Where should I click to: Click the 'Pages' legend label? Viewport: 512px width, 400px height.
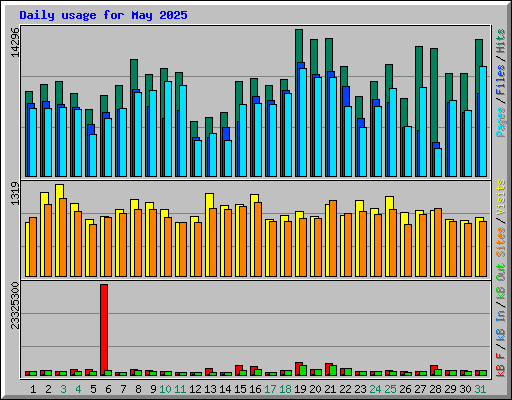pyautogui.click(x=501, y=122)
